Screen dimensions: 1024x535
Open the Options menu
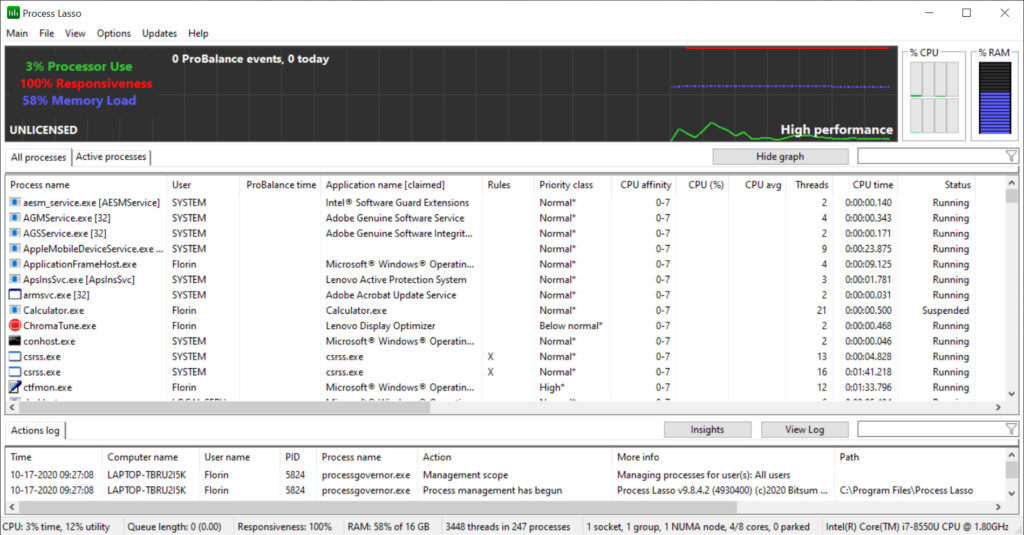pos(114,33)
